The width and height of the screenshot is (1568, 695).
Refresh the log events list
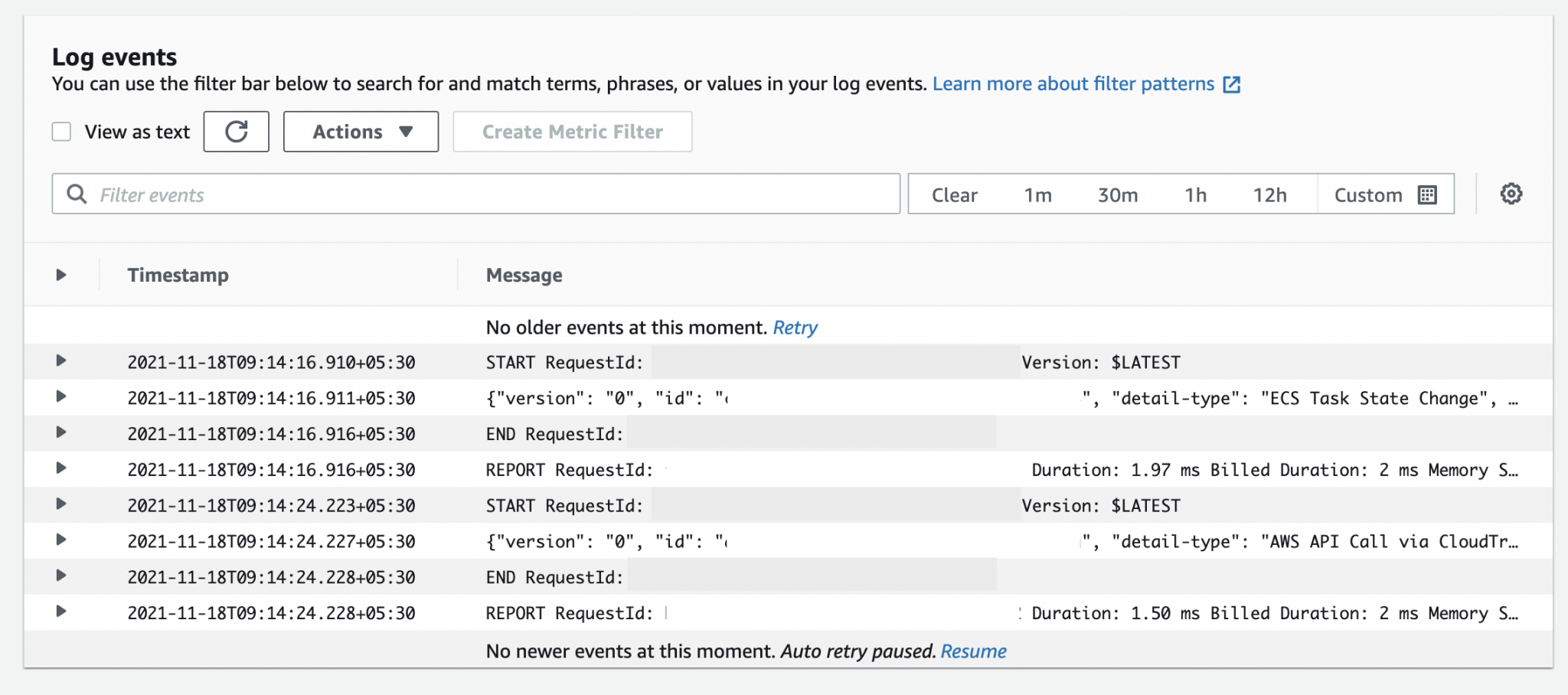[236, 131]
